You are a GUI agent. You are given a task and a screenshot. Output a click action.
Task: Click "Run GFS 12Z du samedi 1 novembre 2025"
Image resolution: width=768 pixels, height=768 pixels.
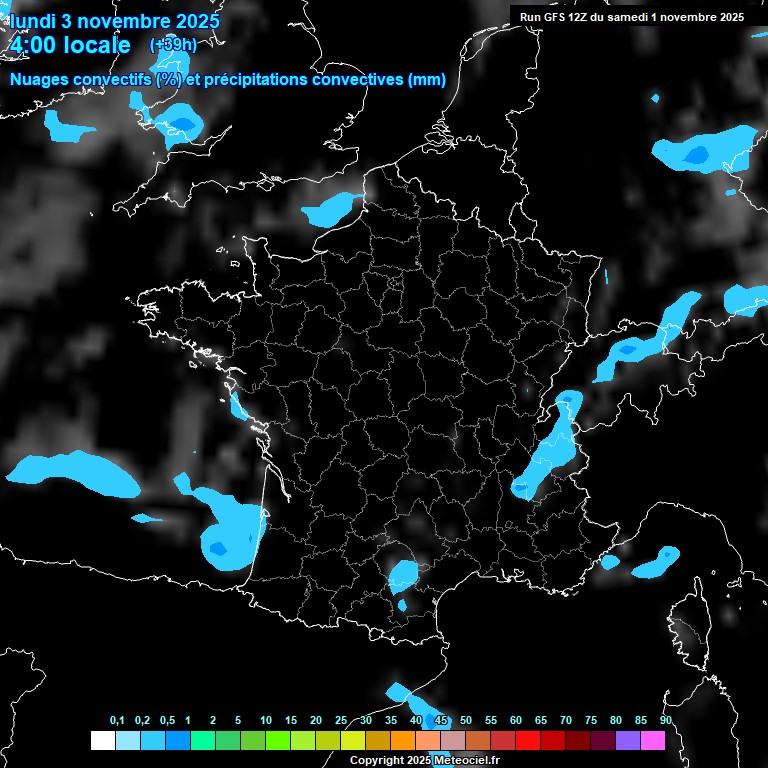(631, 17)
